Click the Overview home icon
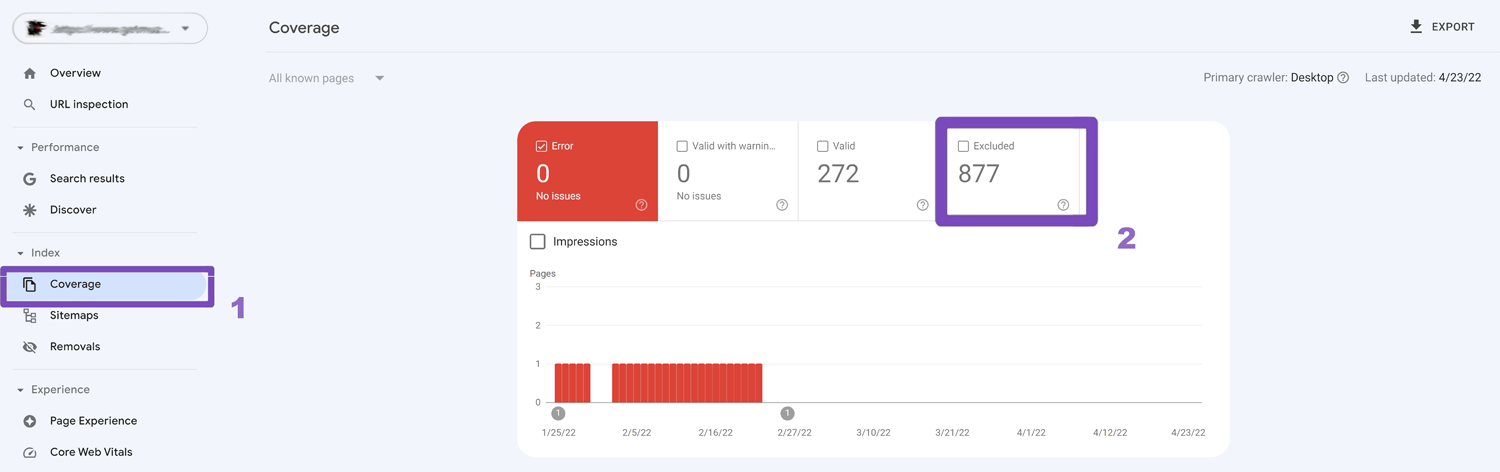The width and height of the screenshot is (1500, 472). coord(30,73)
